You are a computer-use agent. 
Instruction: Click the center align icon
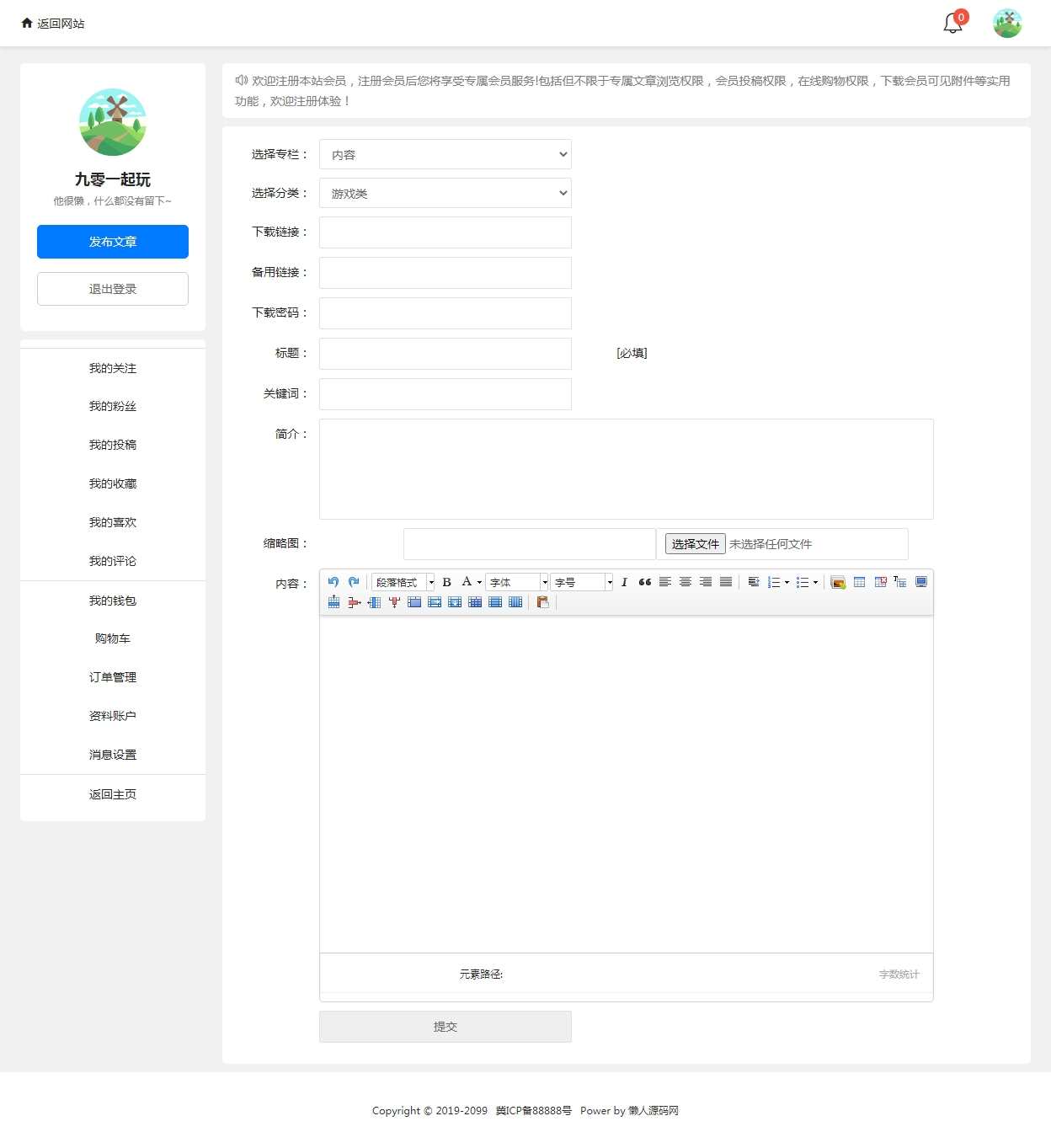[x=686, y=582]
